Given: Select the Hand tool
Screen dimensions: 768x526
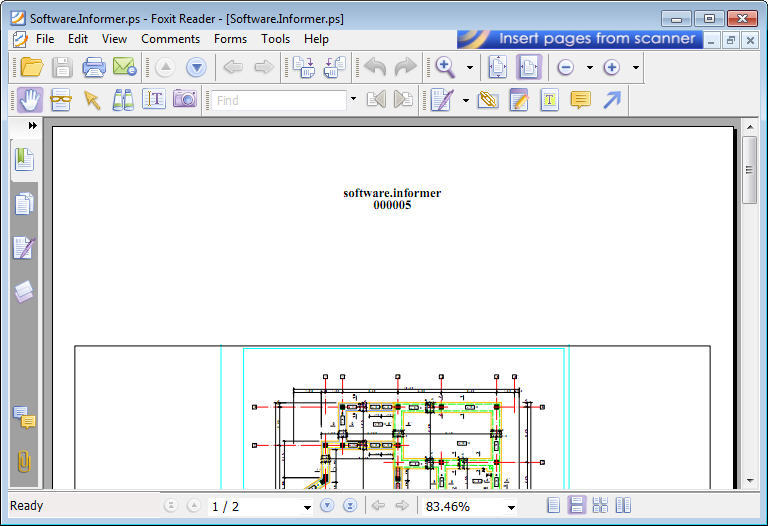Looking at the screenshot, I should point(28,99).
